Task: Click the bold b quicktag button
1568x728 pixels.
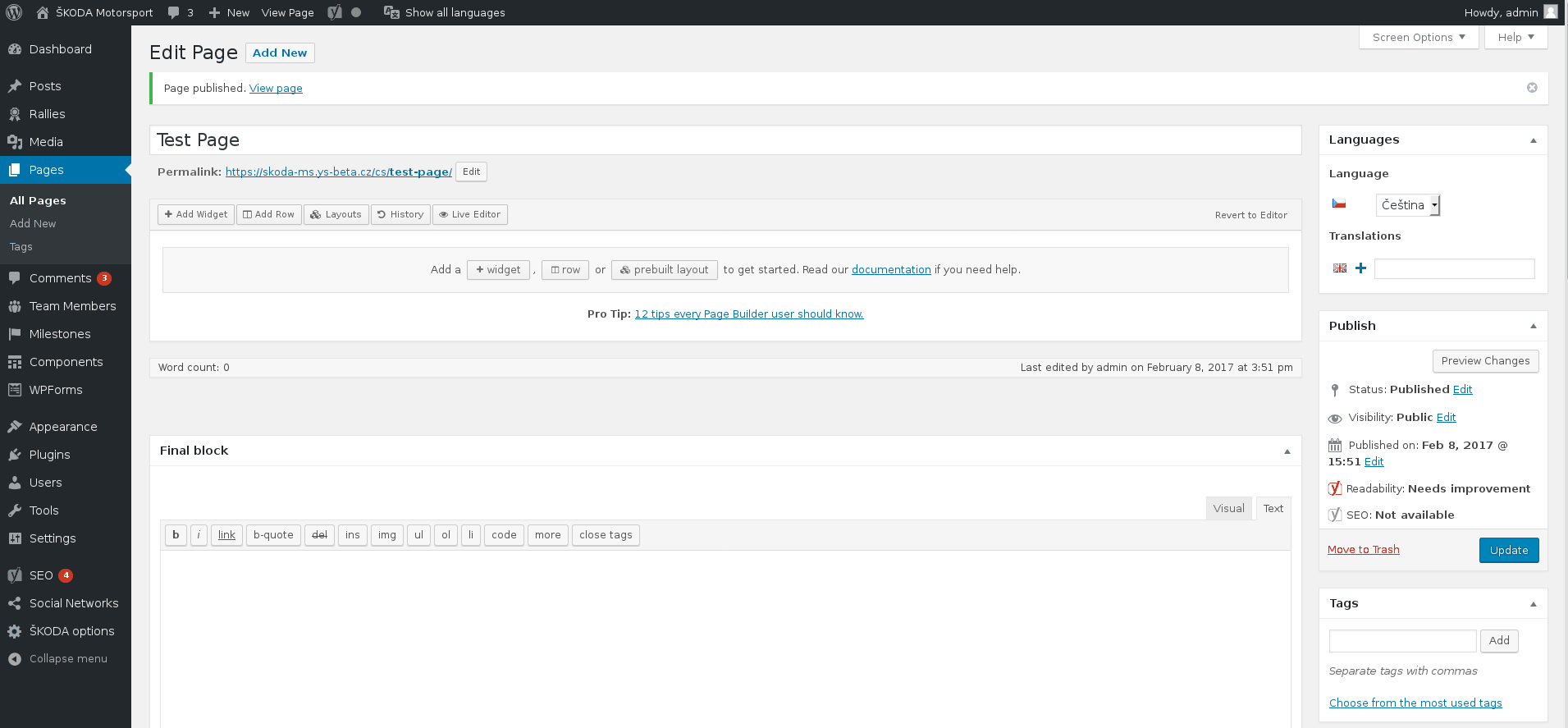Action: 176,535
